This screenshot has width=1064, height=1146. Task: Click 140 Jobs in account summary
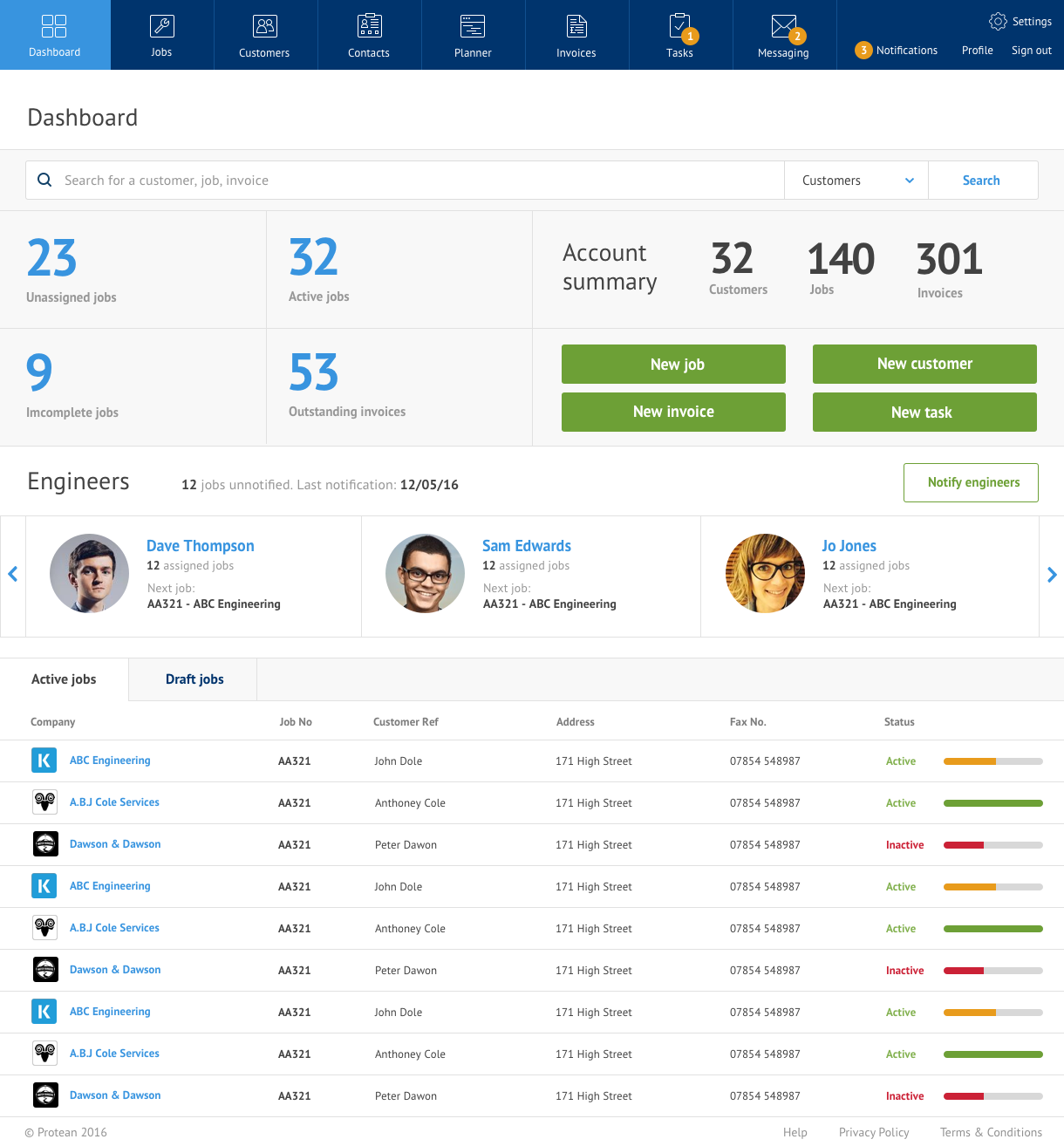841,269
